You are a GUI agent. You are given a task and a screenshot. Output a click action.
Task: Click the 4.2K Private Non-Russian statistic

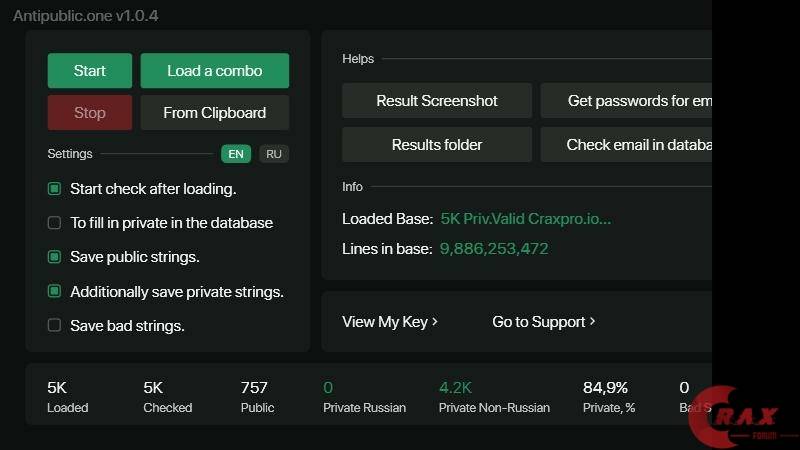494,396
